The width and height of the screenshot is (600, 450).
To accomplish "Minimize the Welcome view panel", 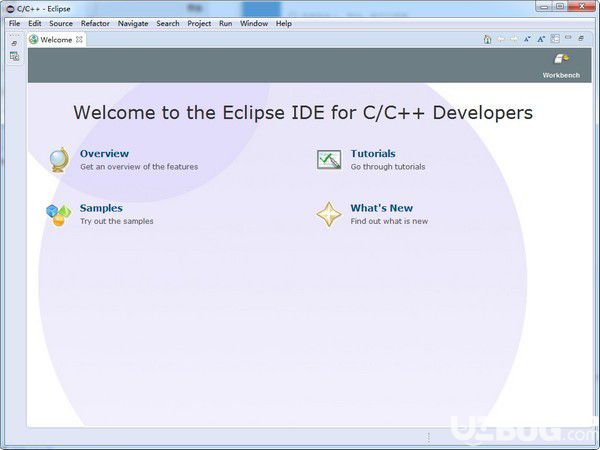I will [568, 38].
